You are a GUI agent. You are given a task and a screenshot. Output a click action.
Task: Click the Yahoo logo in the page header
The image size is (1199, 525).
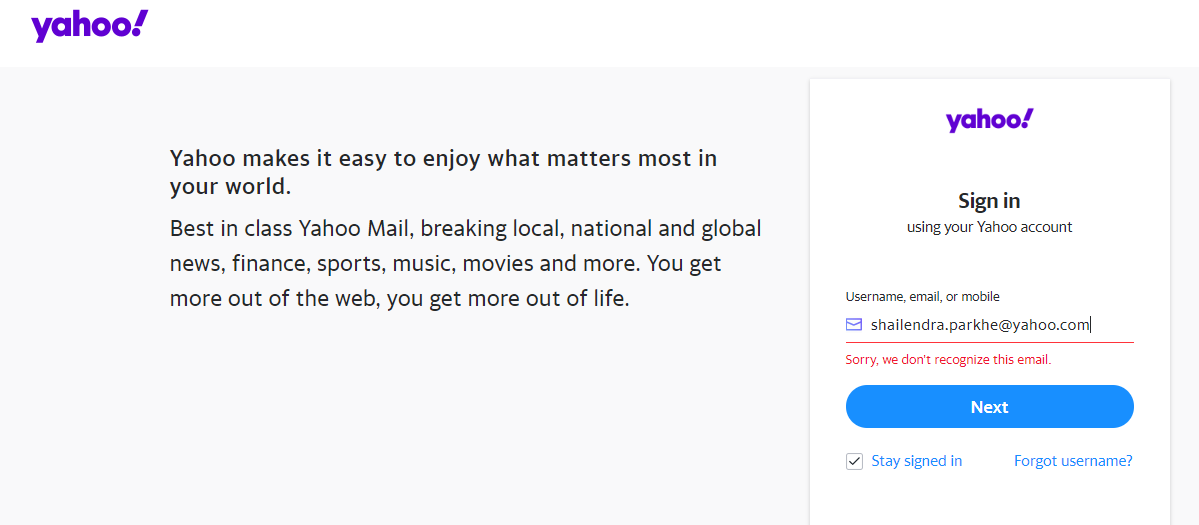89,26
